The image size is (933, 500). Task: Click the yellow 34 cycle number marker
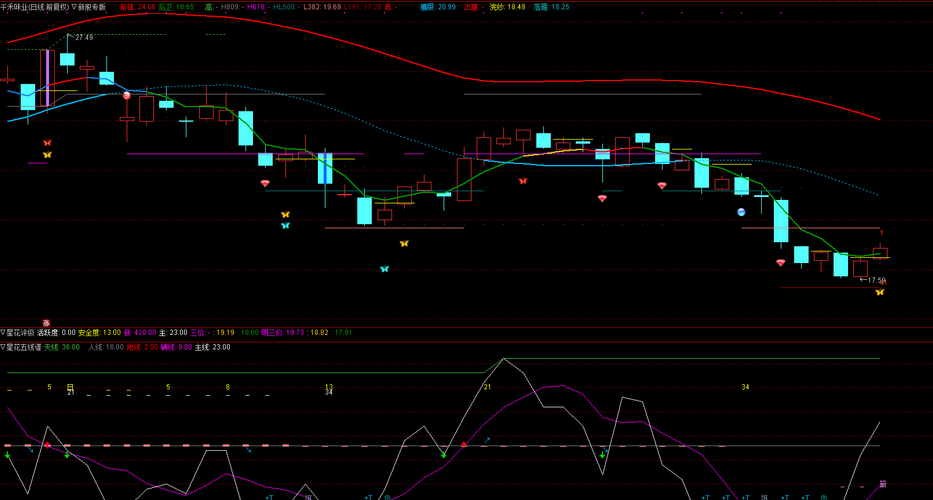(x=745, y=388)
